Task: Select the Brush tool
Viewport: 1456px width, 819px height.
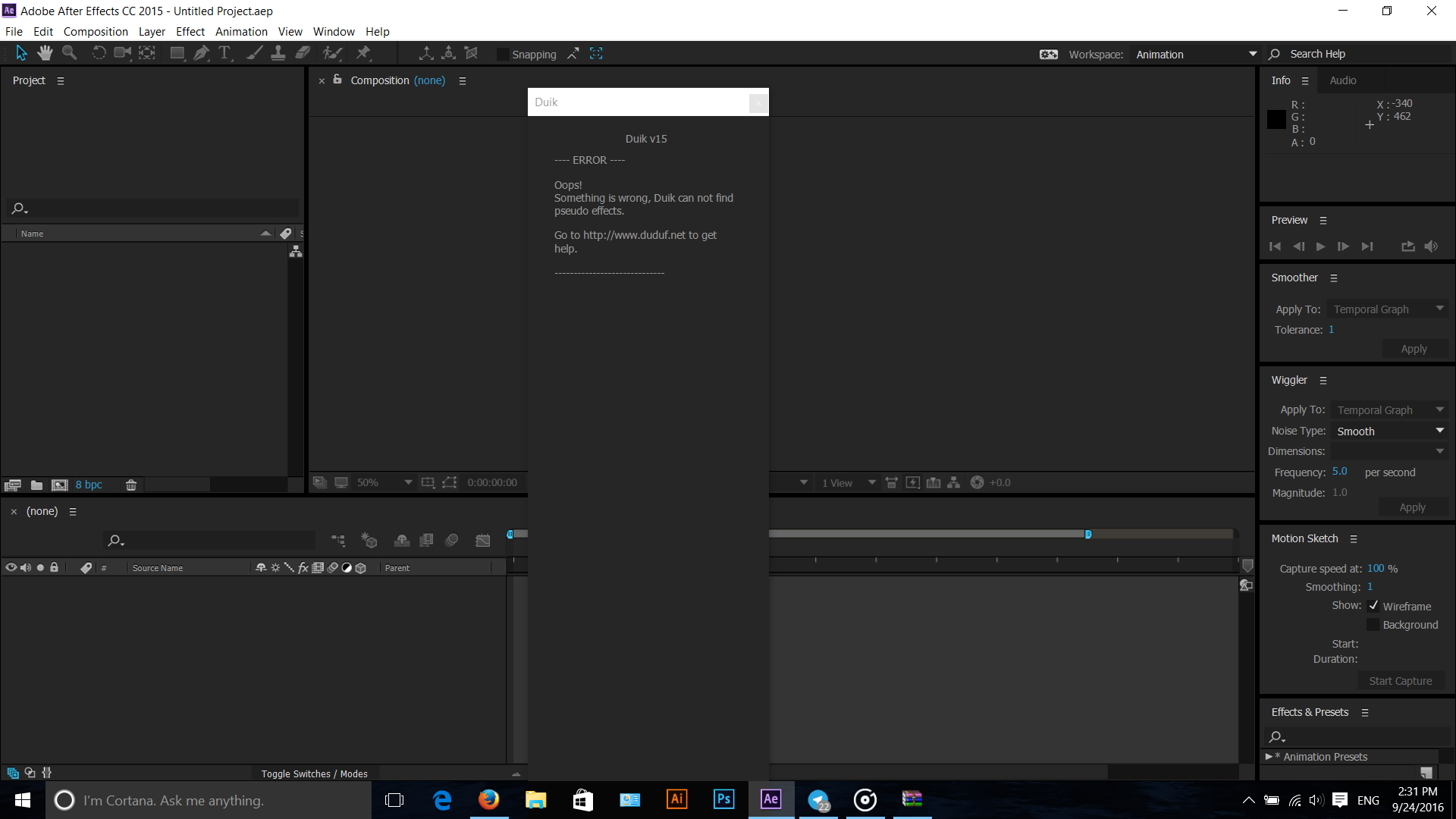Action: 255,53
